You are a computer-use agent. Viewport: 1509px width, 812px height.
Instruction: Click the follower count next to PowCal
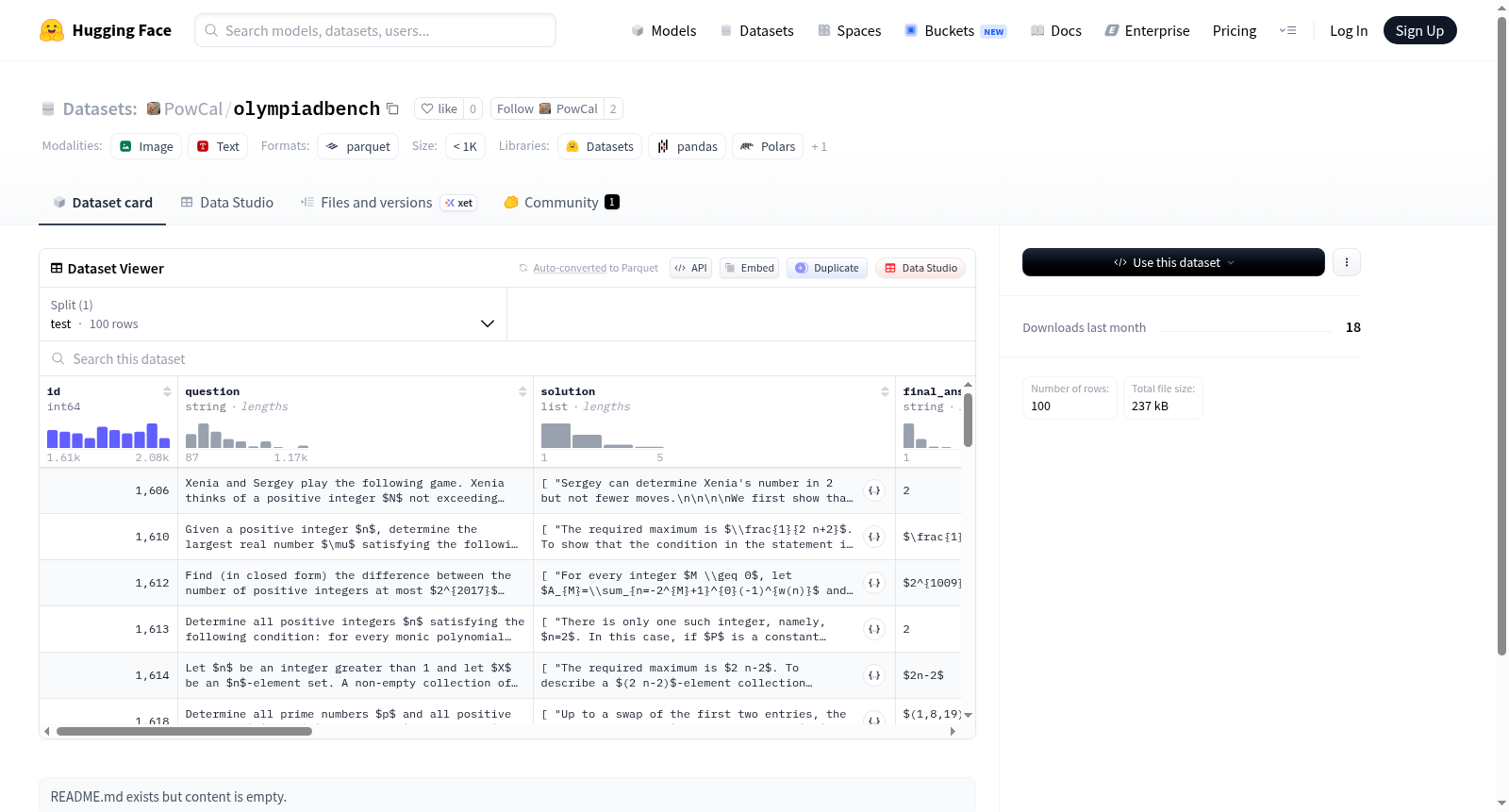[613, 109]
